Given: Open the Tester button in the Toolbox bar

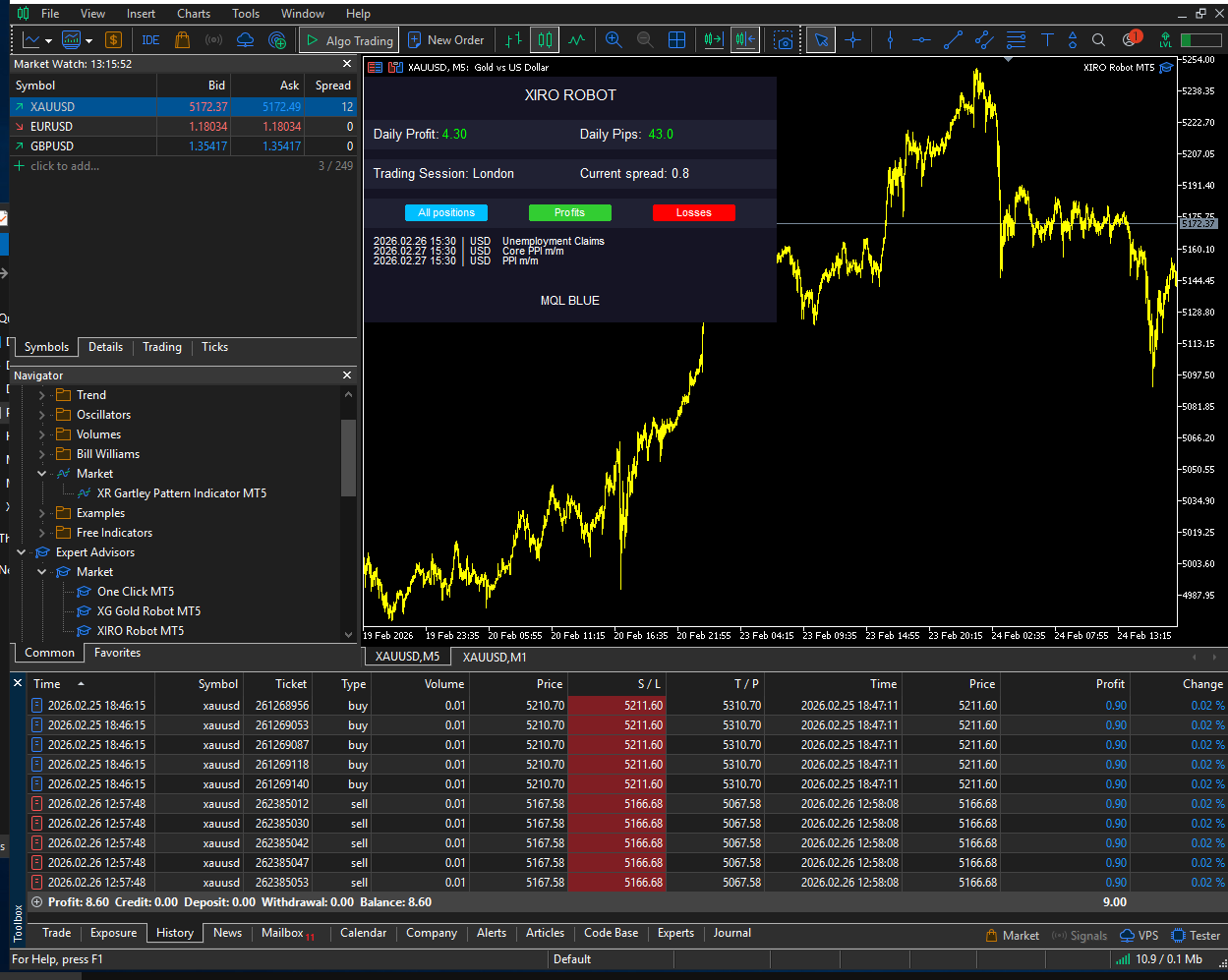Looking at the screenshot, I should pyautogui.click(x=1197, y=936).
